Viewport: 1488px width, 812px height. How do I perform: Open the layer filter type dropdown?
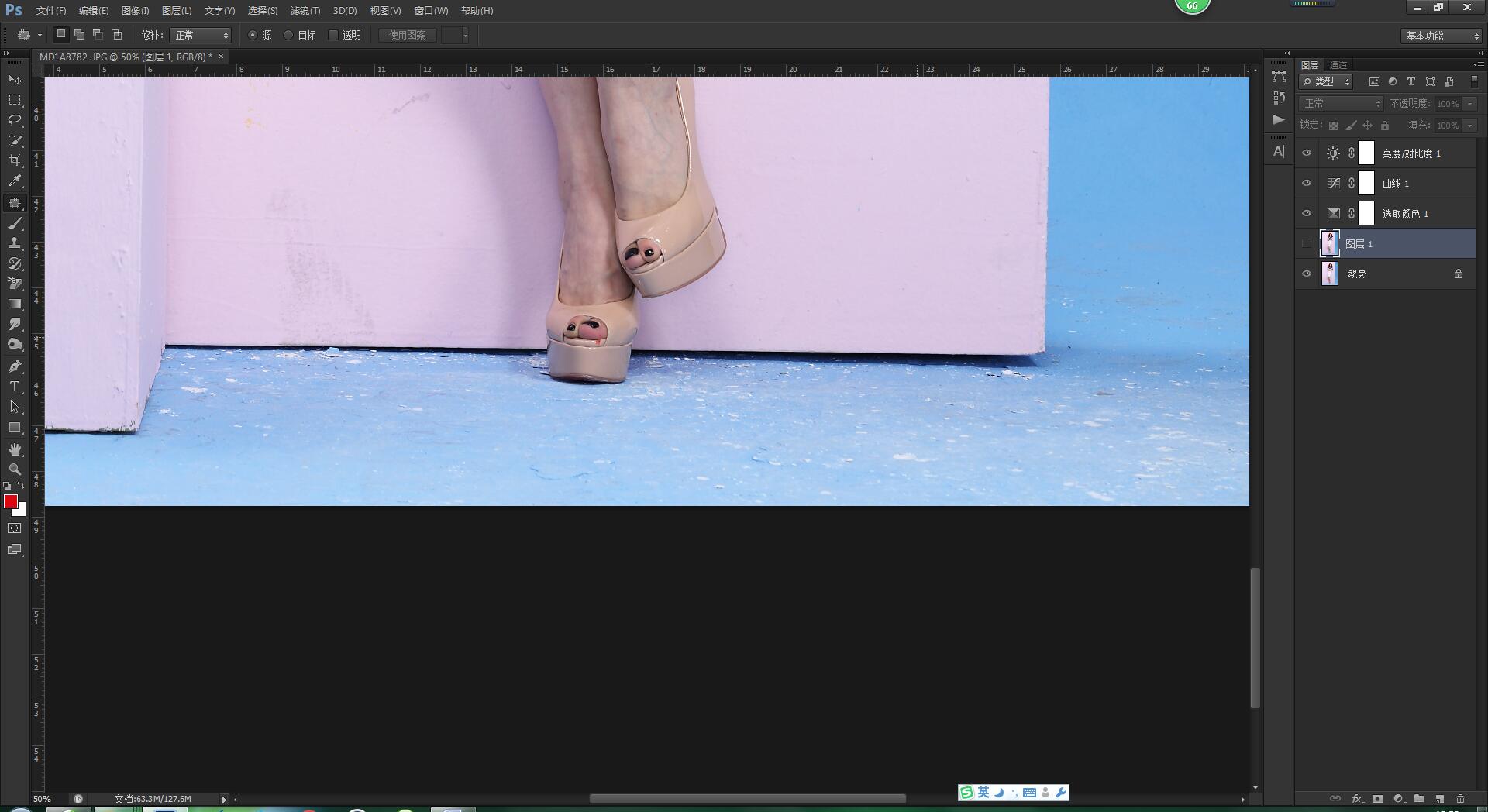1326,81
